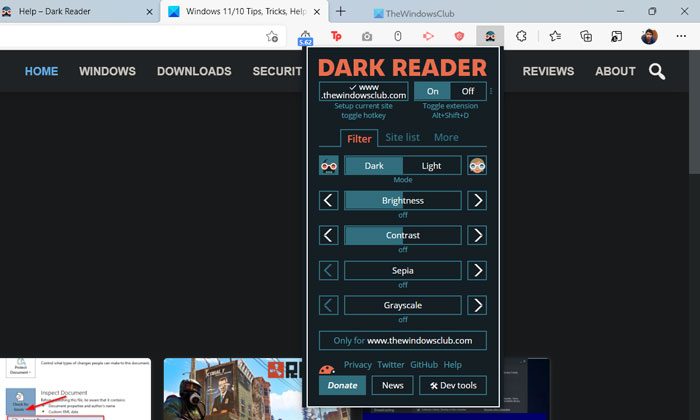Open the game artwork article thumbnail

click(233, 389)
